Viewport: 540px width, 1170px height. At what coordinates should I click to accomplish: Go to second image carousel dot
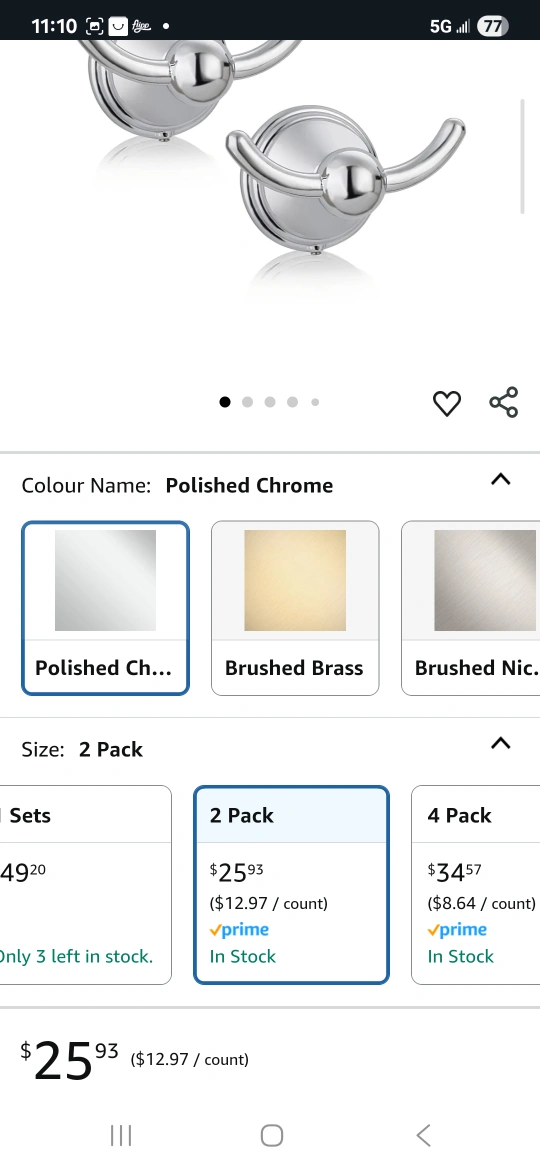(x=248, y=402)
